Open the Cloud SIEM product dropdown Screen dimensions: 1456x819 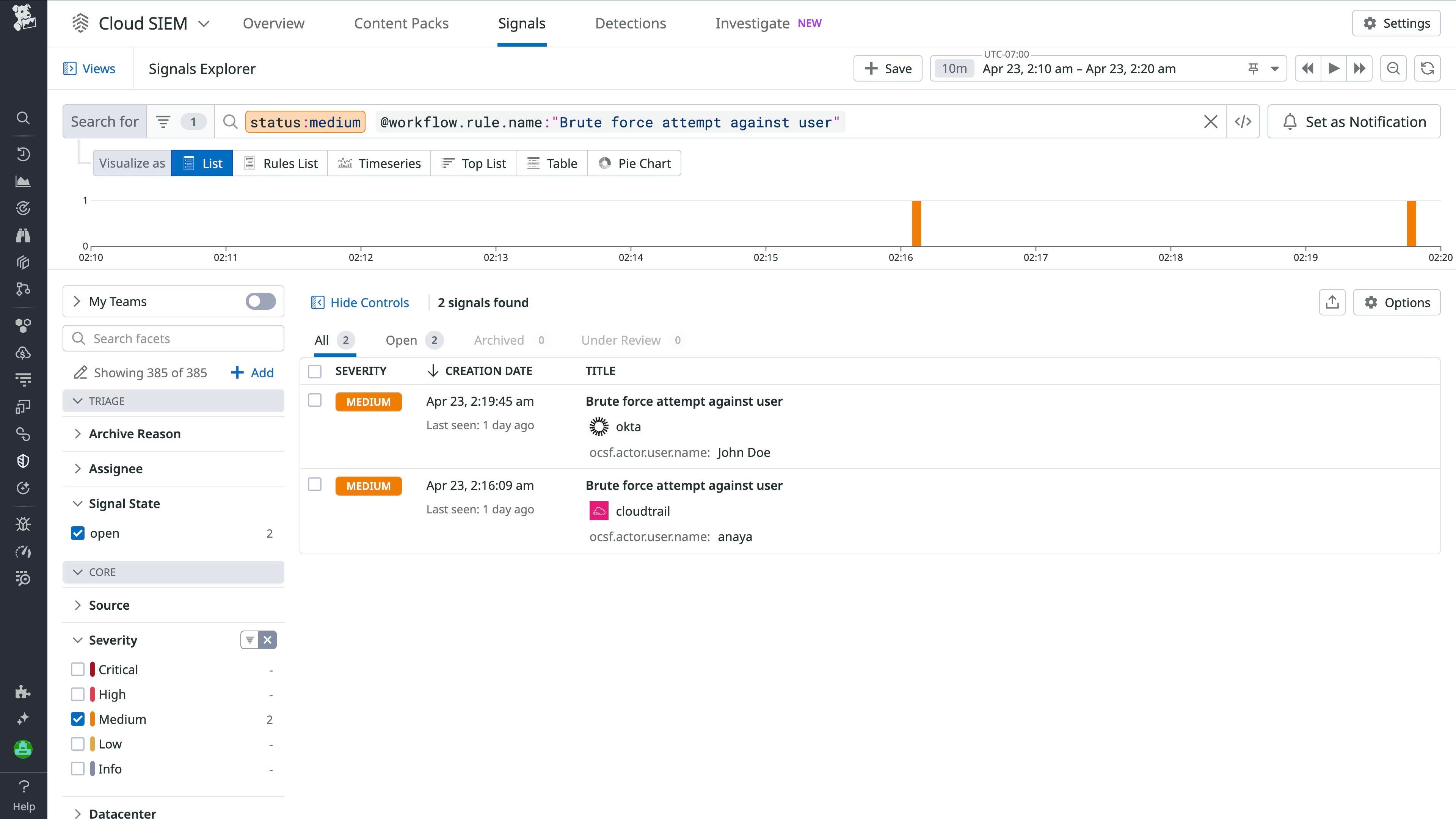(204, 23)
